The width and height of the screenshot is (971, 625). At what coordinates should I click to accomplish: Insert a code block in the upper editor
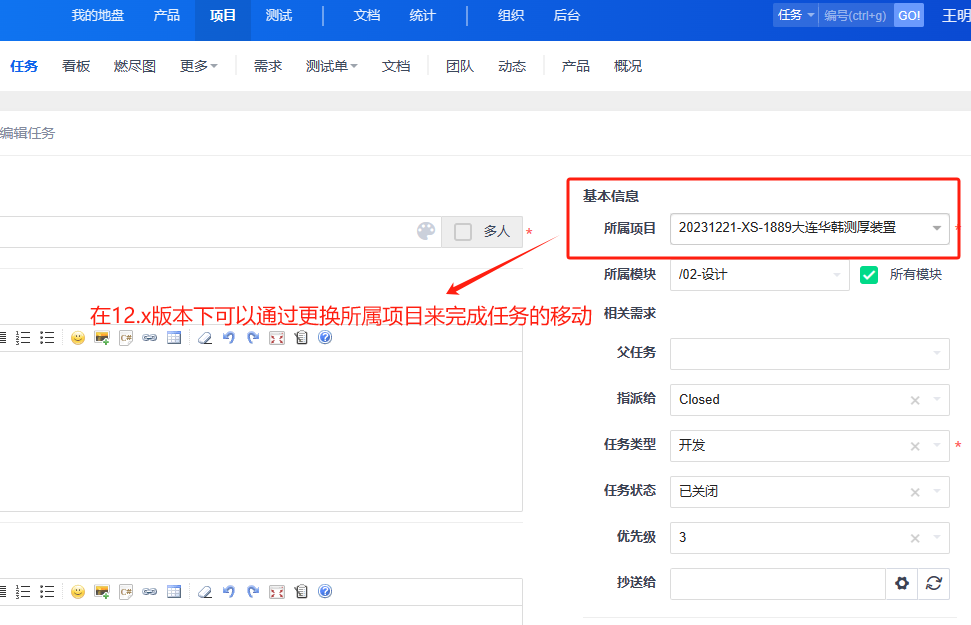pyautogui.click(x=126, y=338)
